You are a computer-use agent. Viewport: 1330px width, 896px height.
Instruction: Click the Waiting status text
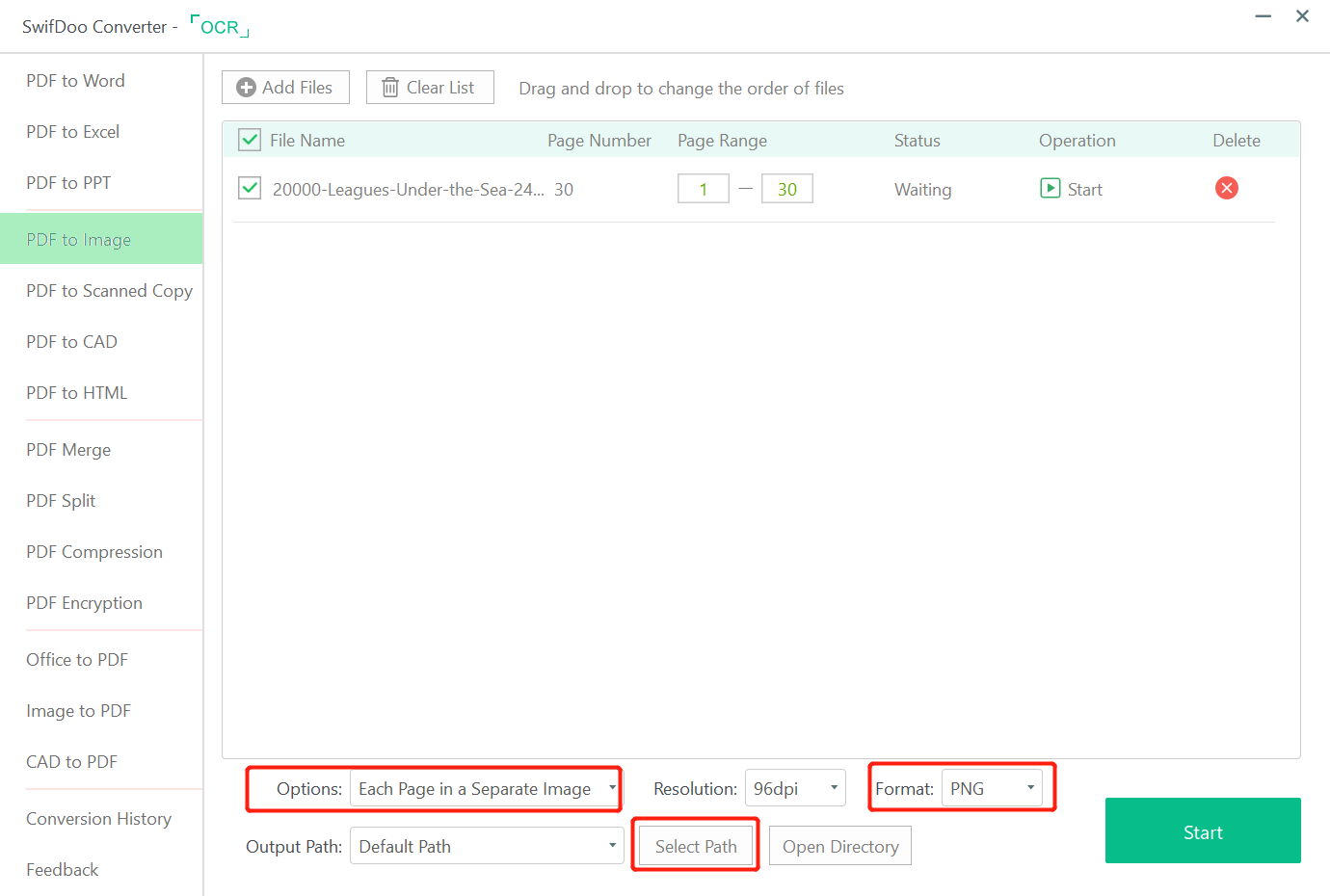click(x=923, y=190)
